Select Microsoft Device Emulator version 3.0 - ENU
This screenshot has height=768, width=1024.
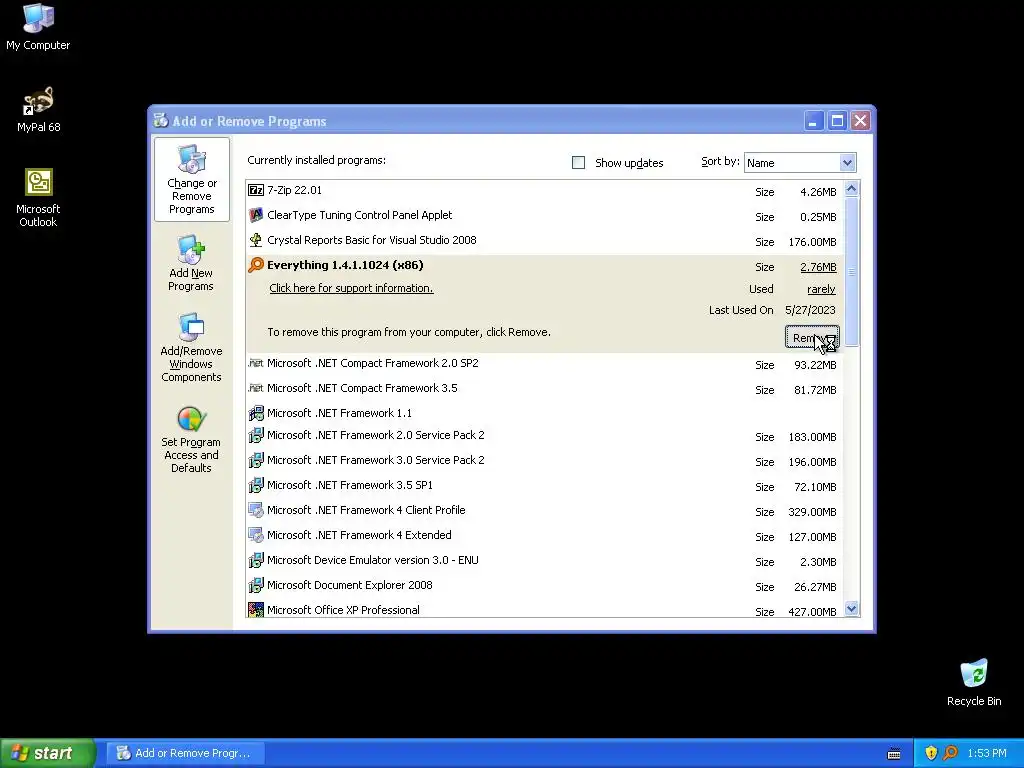(545, 560)
